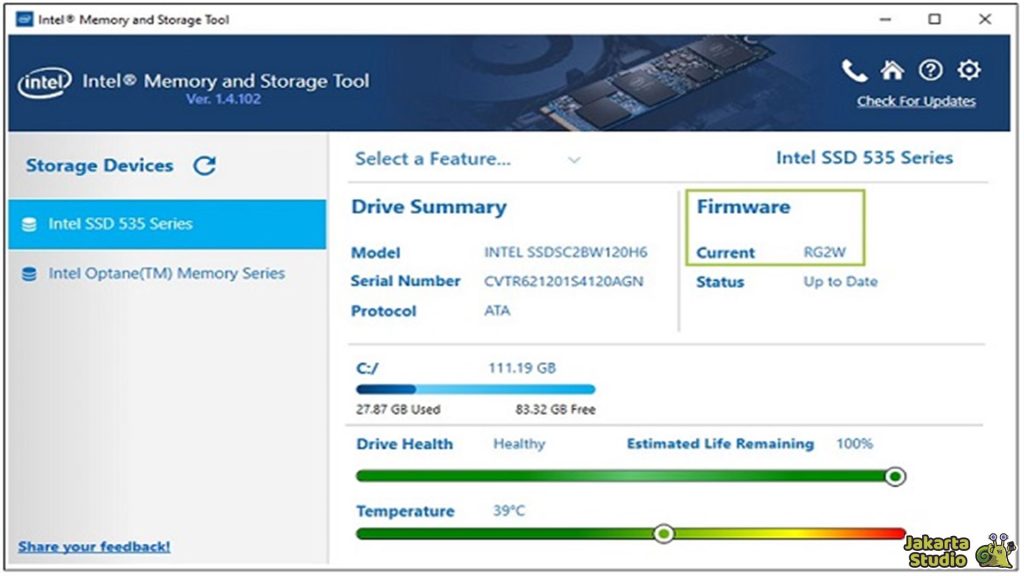Expand the feature chevron arrow

pos(574,160)
